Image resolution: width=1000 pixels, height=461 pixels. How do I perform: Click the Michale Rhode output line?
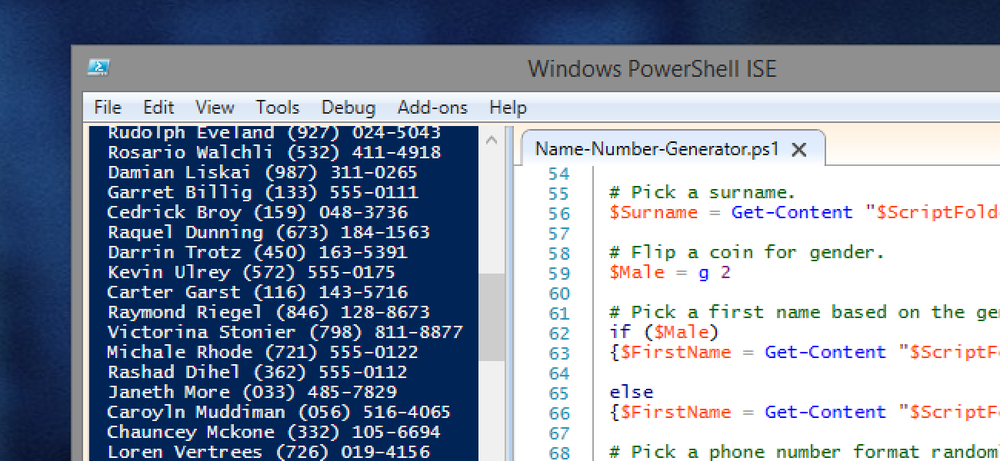pos(262,352)
